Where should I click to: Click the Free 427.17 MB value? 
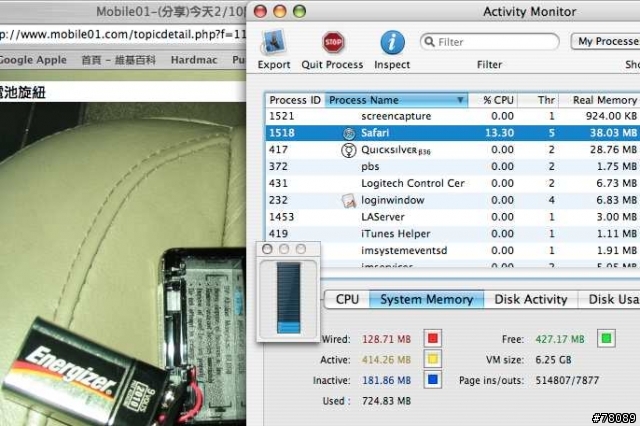(560, 339)
